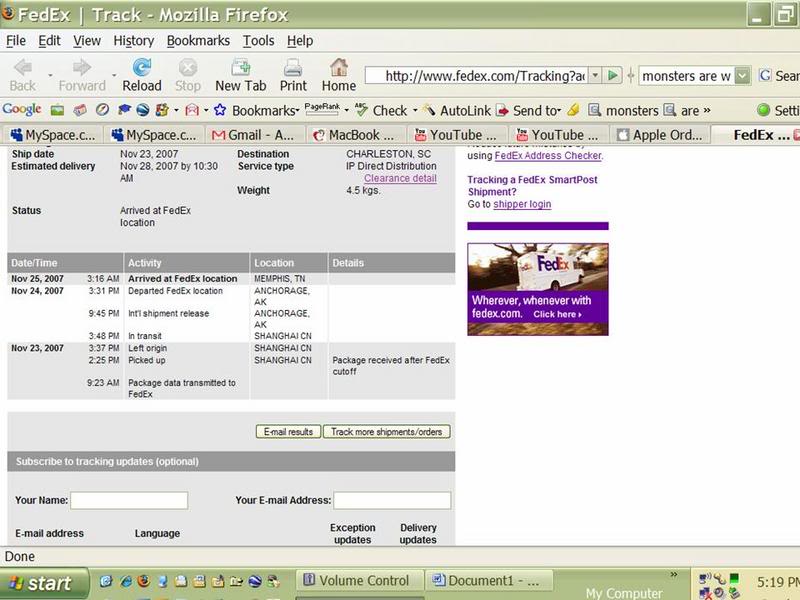Open the search engine dropdown arrow
The height and width of the screenshot is (600, 800).
pos(743,76)
